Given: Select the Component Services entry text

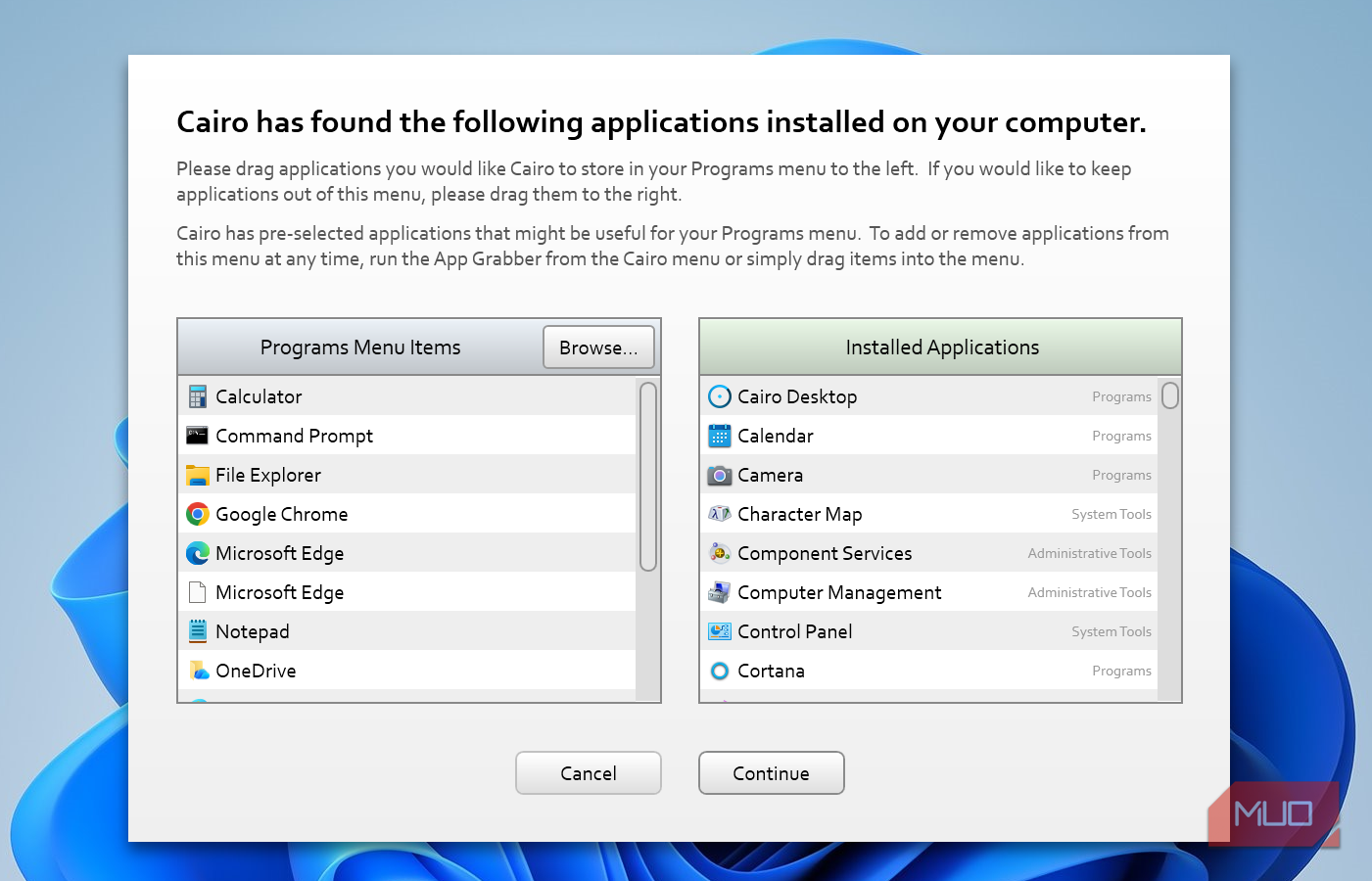Looking at the screenshot, I should (825, 553).
